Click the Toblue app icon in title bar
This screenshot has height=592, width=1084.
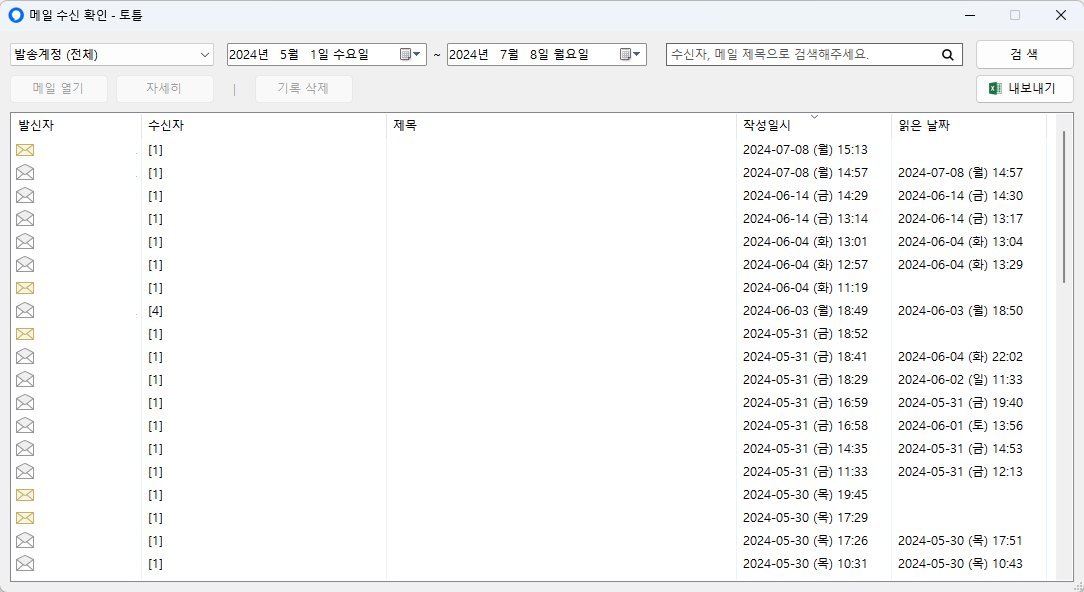(15, 15)
